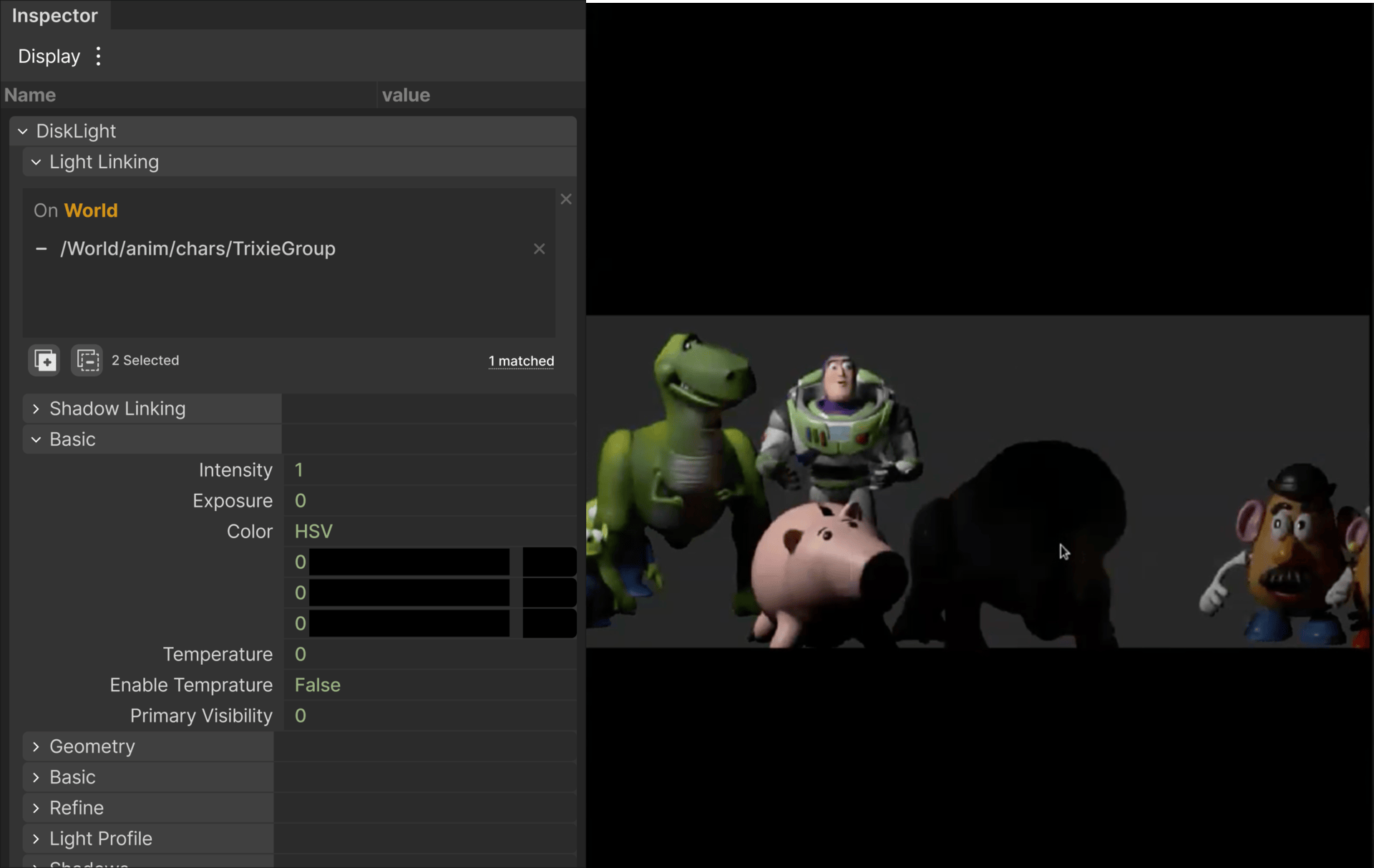
Task: Click the add selected prims icon
Action: (x=44, y=360)
